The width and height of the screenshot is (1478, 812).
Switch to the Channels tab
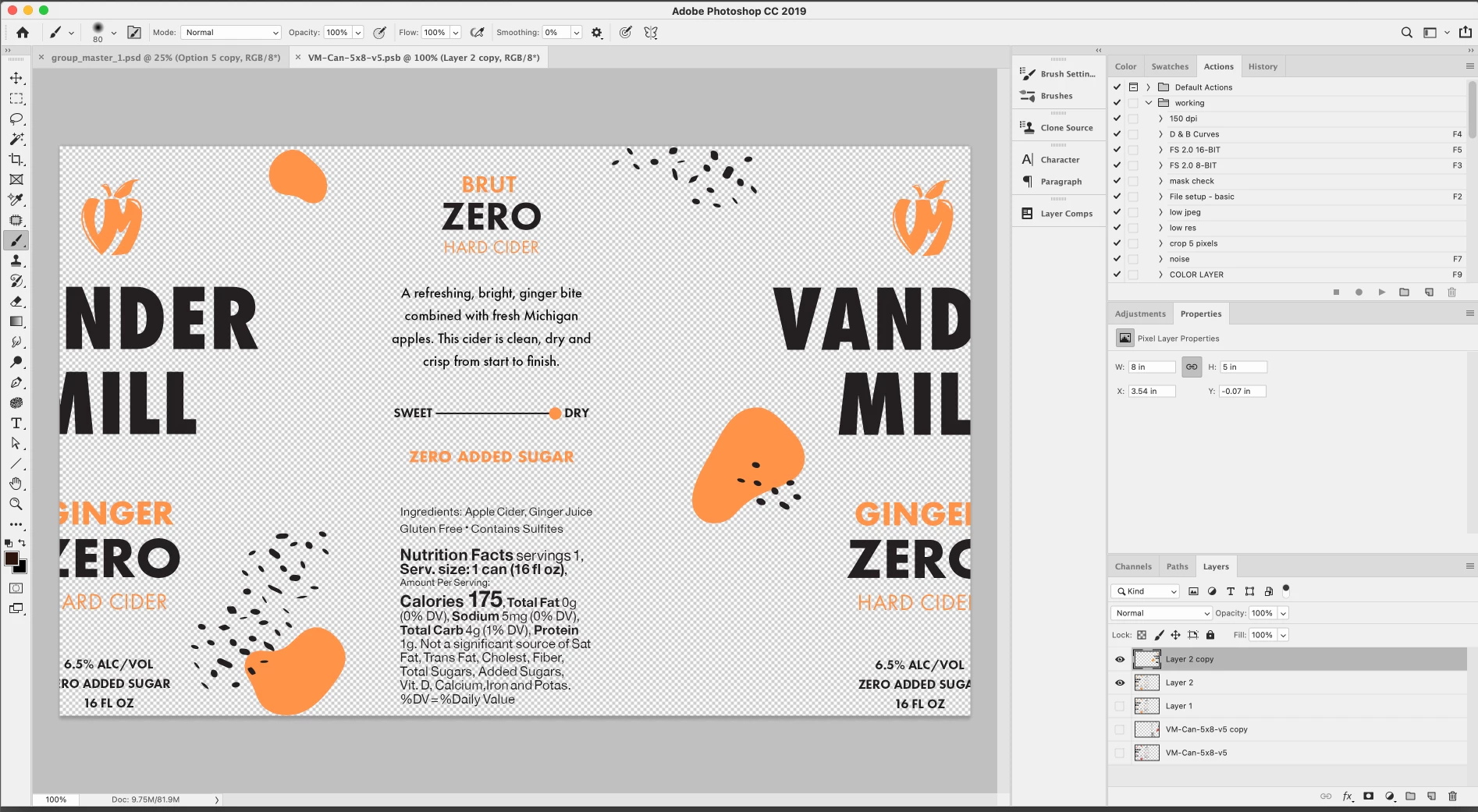(1133, 566)
